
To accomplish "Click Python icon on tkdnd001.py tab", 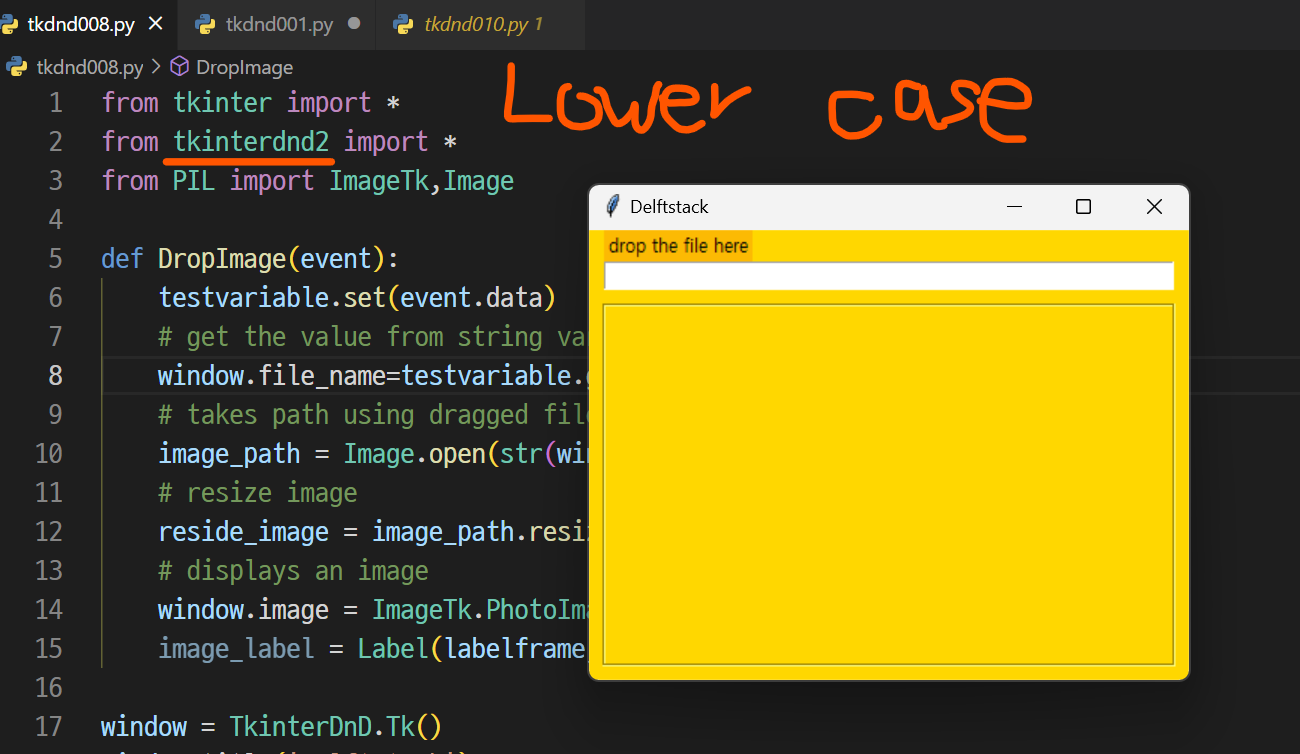I will 205,24.
